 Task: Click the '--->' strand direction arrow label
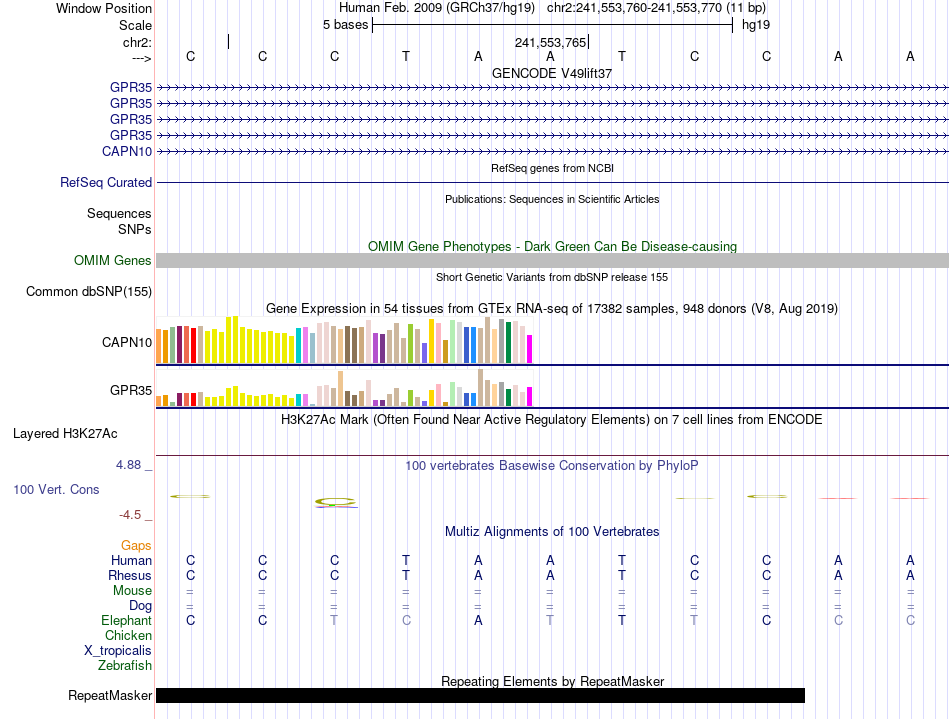pyautogui.click(x=141, y=58)
